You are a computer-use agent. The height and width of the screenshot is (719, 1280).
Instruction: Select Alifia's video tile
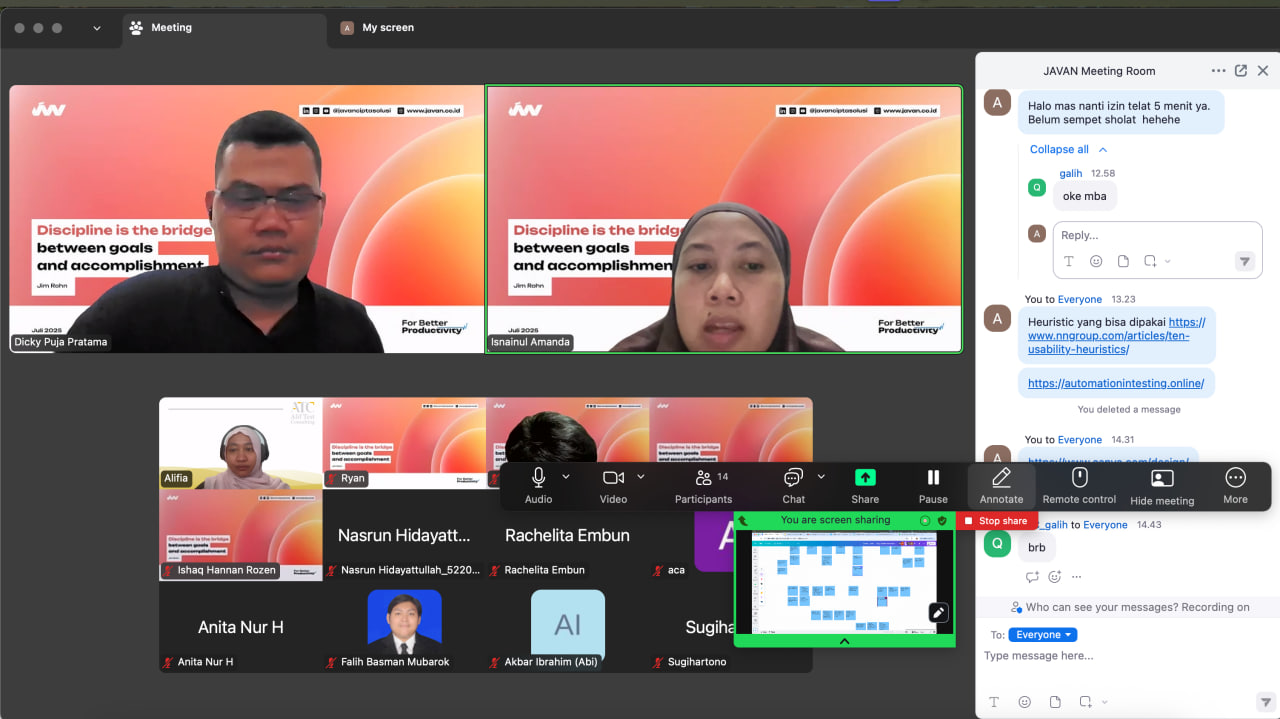pyautogui.click(x=241, y=443)
